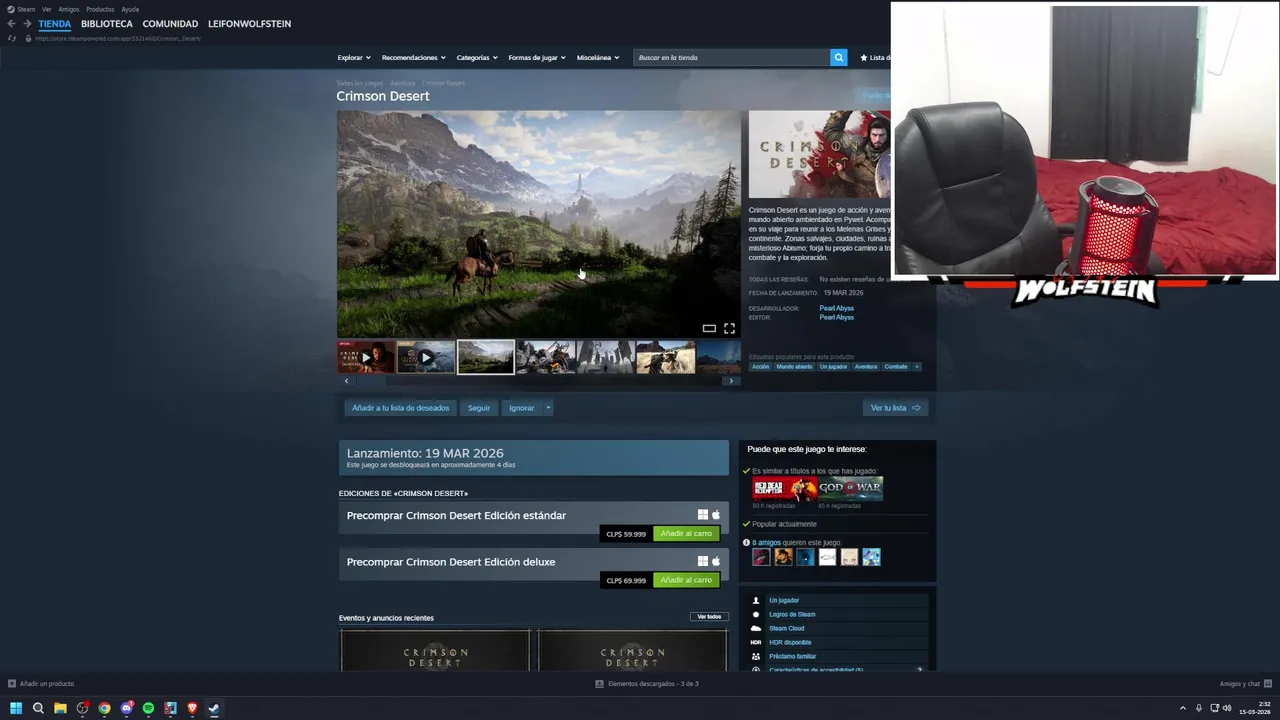Screen dimensions: 1280x720
Task: Click the Steam taskbar icon
Action: coord(213,708)
